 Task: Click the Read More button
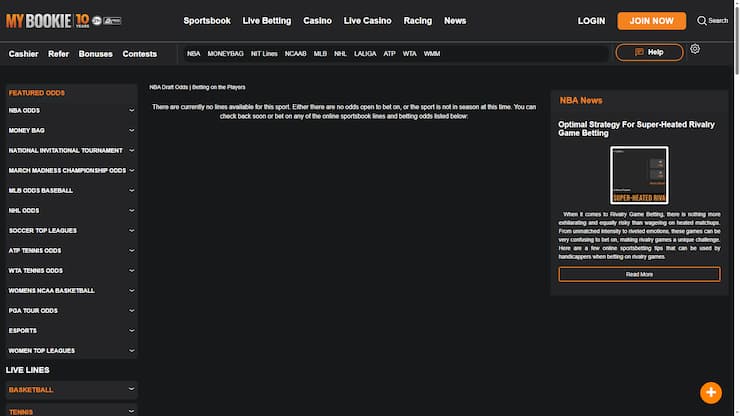tap(639, 274)
